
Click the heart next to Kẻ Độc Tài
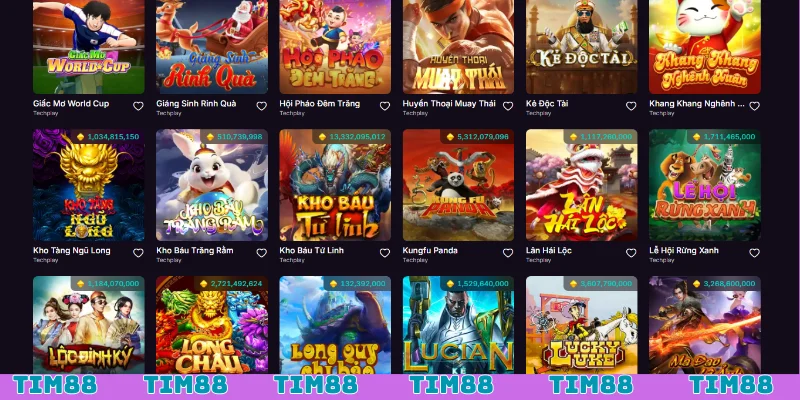(631, 106)
